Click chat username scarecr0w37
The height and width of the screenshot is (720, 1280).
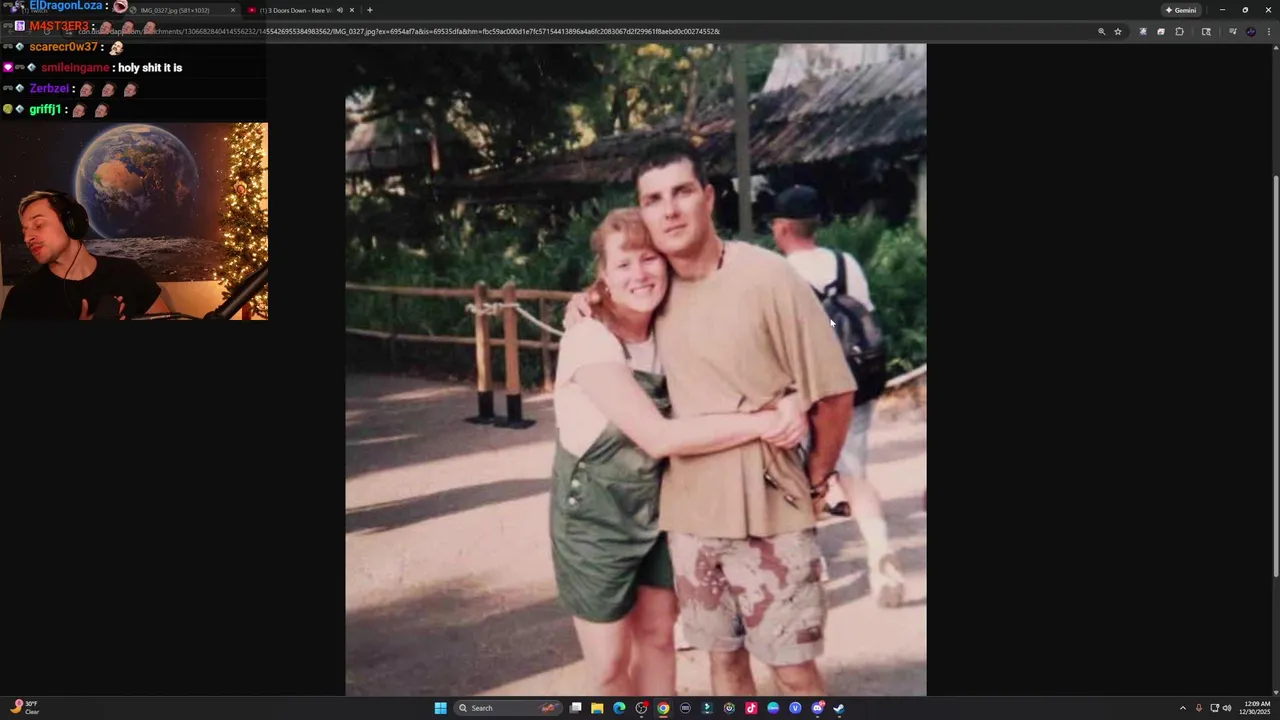64,47
